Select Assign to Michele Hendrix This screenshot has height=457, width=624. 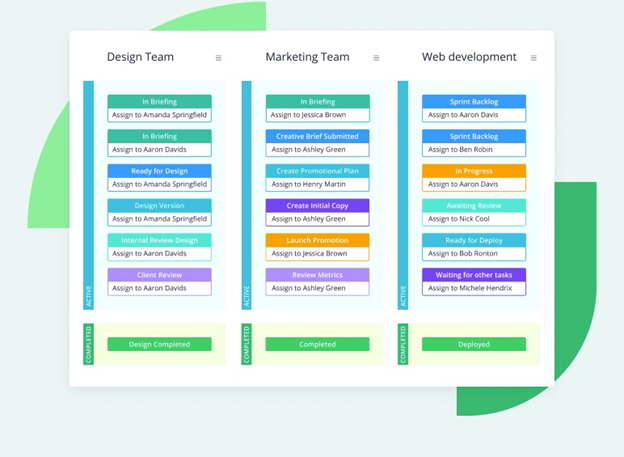474,288
